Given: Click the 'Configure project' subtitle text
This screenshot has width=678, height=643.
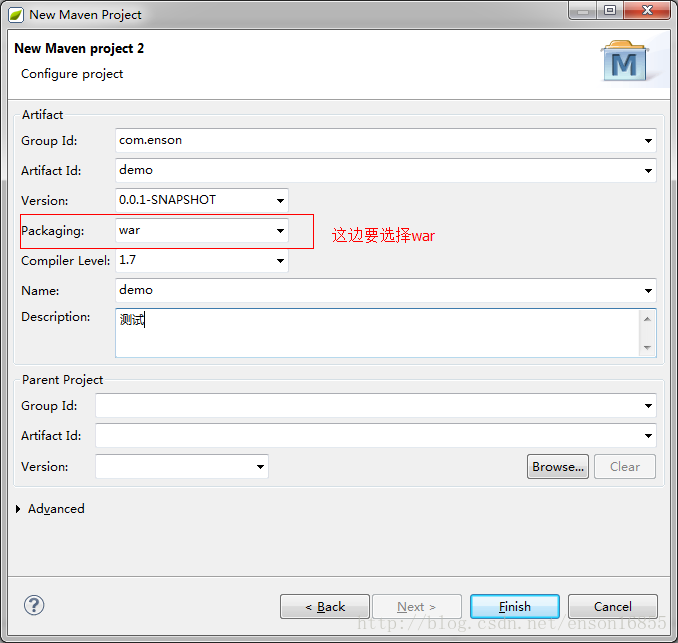Looking at the screenshot, I should tap(72, 74).
